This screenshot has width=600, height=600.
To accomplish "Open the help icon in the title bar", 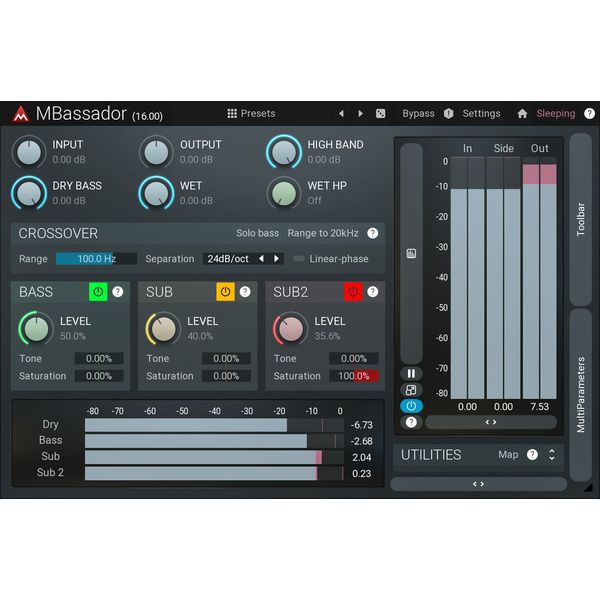I will (x=589, y=114).
